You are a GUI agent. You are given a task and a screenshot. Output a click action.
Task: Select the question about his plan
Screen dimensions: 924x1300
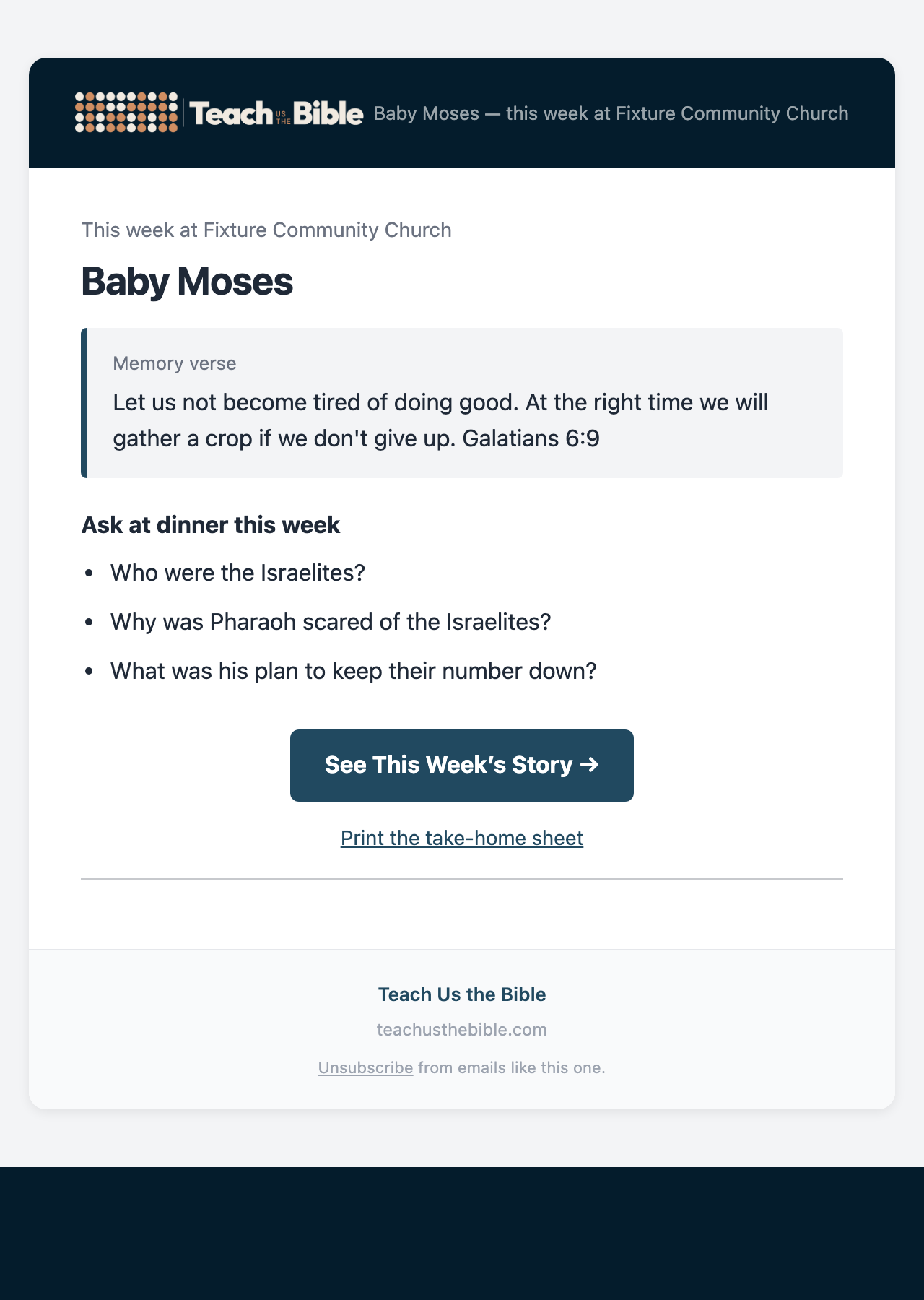point(354,671)
